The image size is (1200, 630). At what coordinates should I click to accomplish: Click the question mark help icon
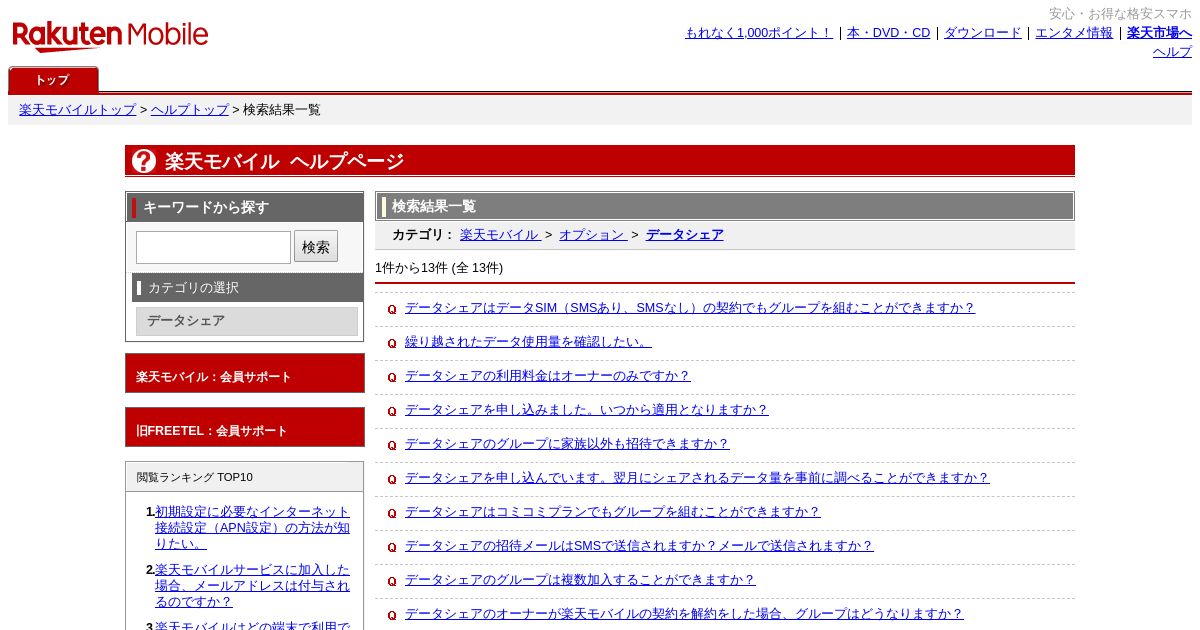(144, 161)
